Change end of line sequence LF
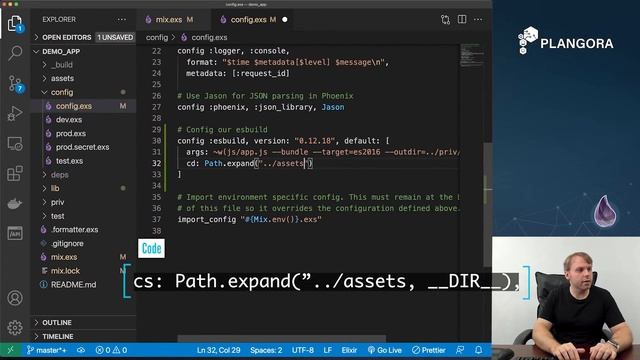Screen dimensions: 640x360 (327, 350)
